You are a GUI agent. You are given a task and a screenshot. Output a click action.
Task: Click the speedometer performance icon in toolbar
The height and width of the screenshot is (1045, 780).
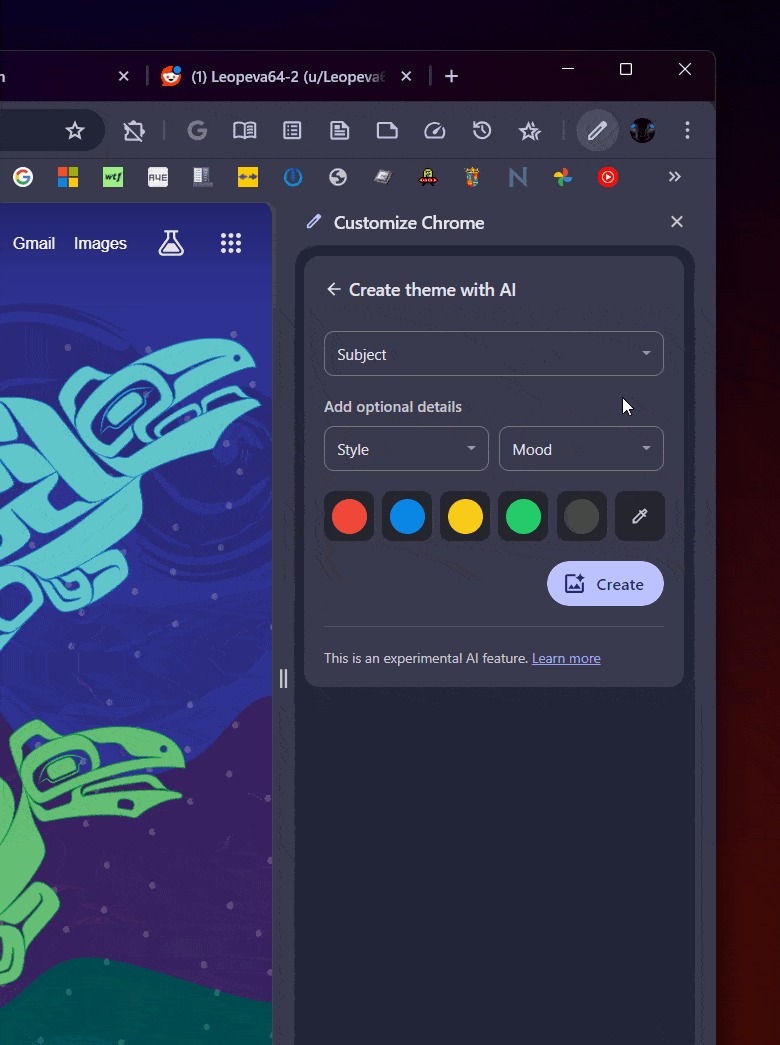click(x=434, y=131)
